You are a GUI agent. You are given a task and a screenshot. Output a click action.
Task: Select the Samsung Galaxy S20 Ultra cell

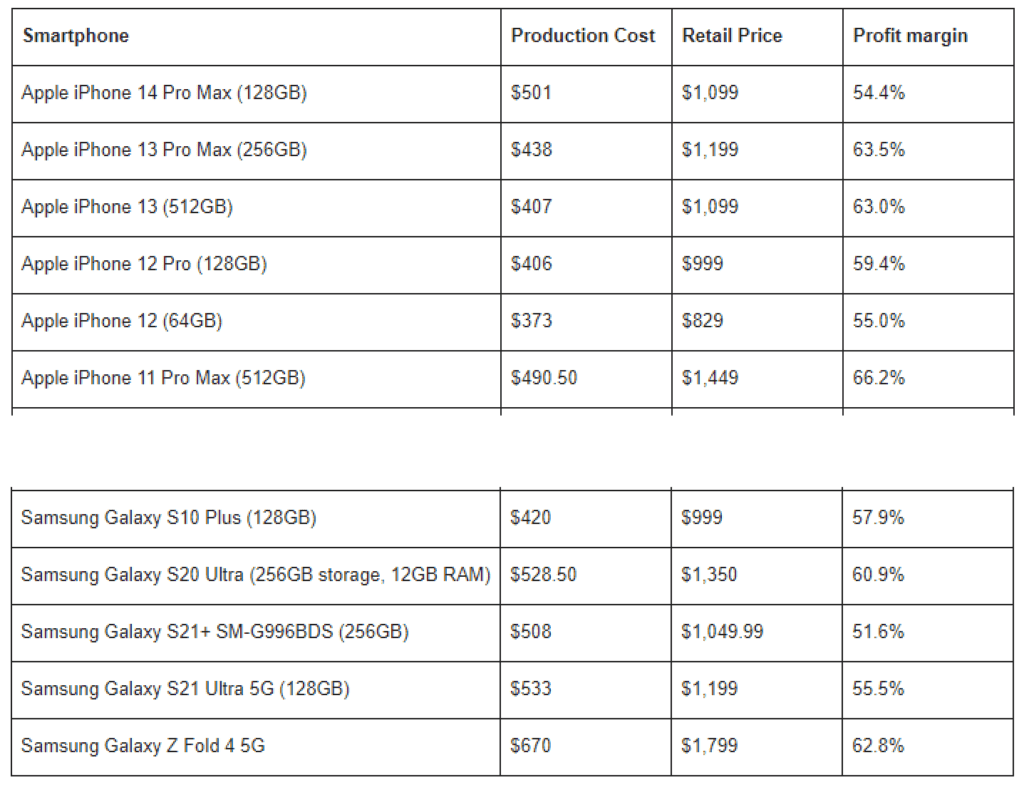tap(255, 575)
